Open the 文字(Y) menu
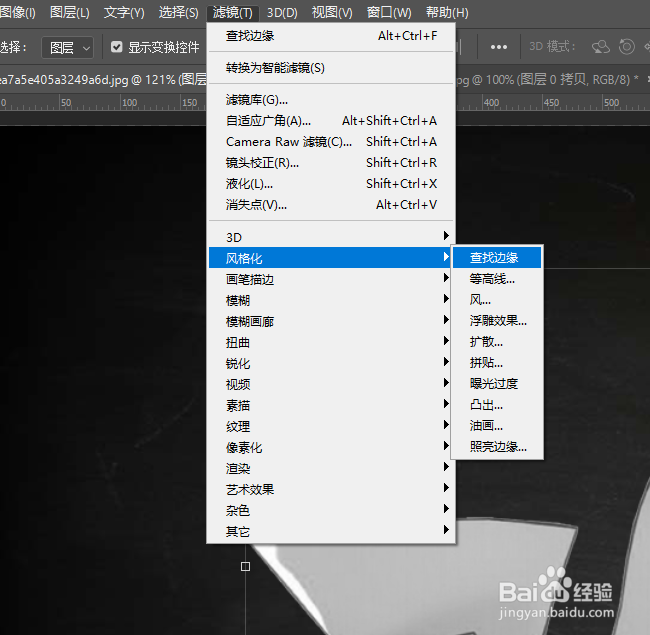Viewport: 650px width, 635px height. click(x=124, y=12)
